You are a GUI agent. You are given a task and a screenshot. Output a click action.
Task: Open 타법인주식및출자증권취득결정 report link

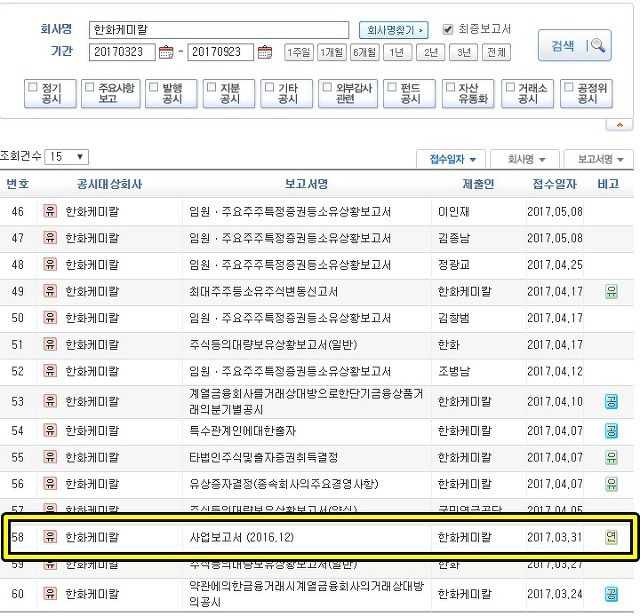[x=264, y=457]
